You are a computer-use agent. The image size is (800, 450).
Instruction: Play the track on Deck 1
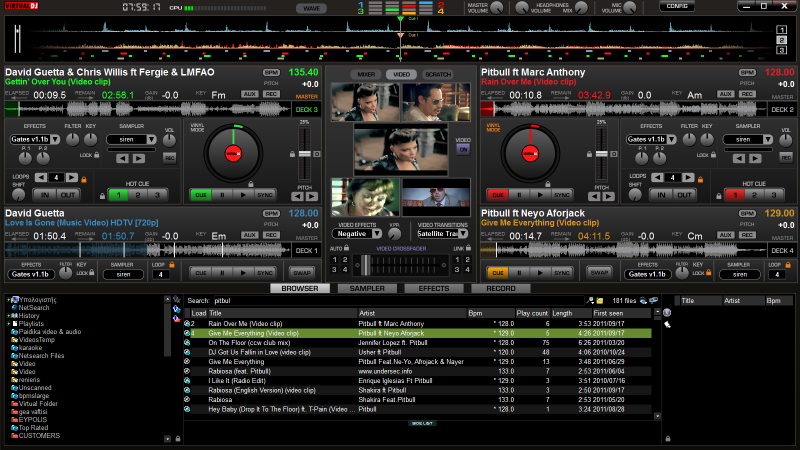point(243,273)
